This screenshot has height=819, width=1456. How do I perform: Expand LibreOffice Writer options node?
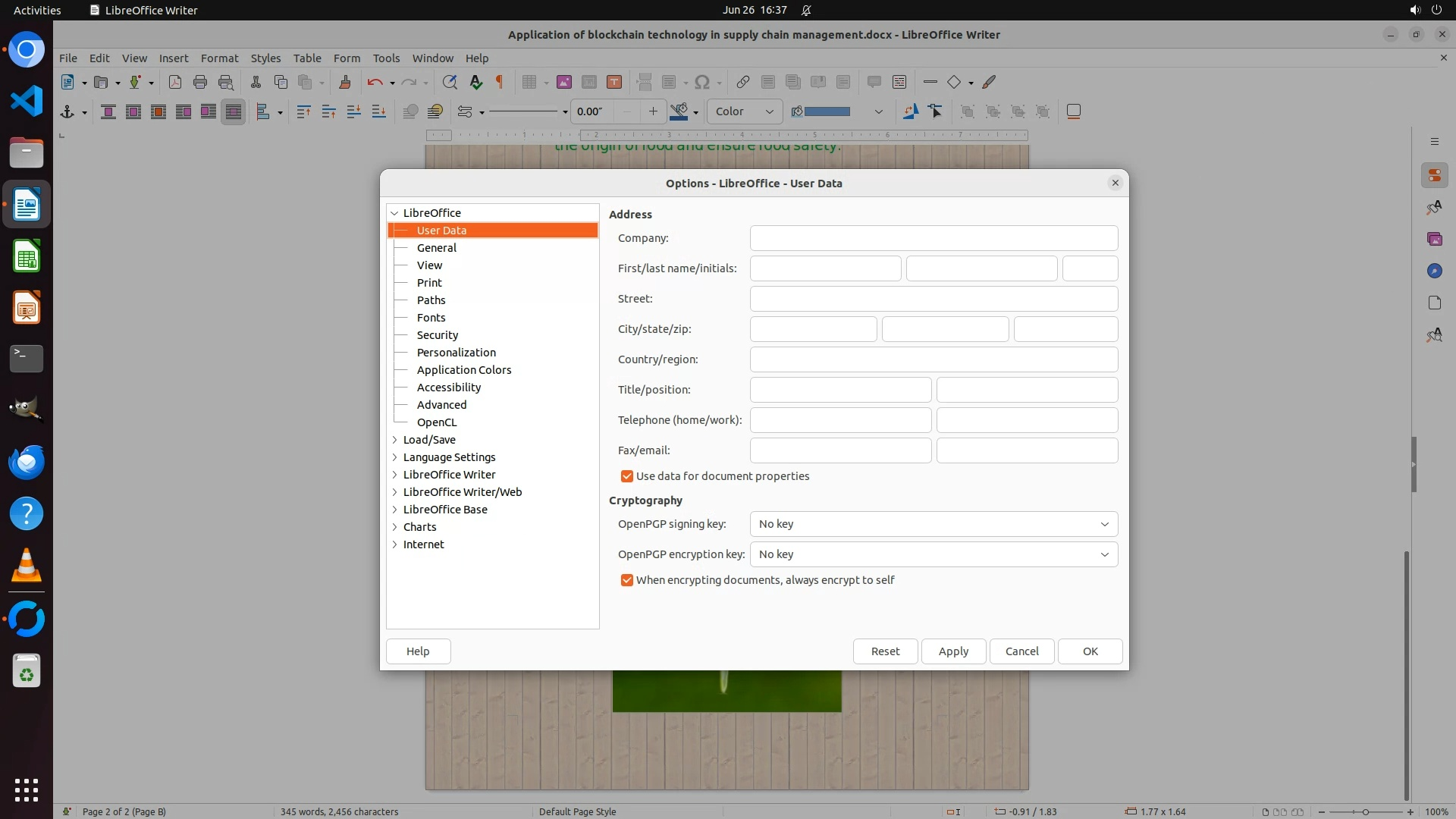[394, 475]
